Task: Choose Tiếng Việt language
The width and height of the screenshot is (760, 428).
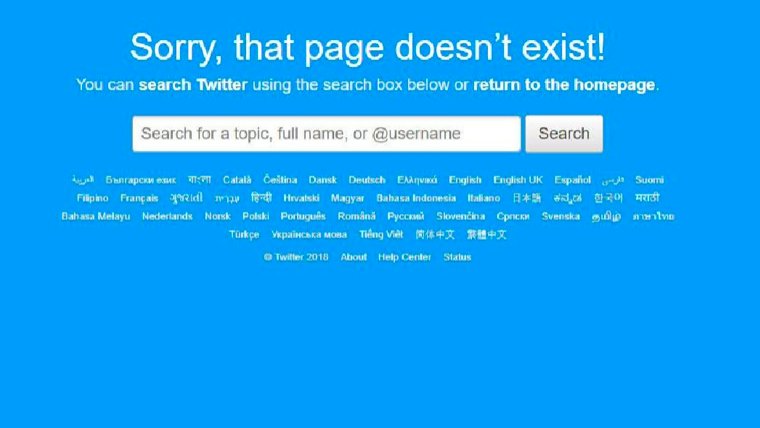Action: coord(381,235)
